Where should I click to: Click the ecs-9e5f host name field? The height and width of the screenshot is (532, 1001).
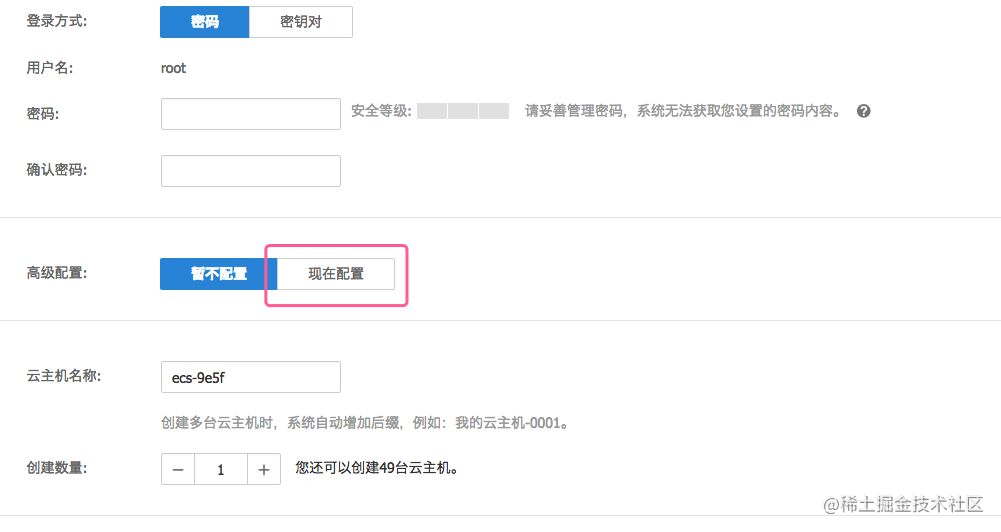[251, 377]
